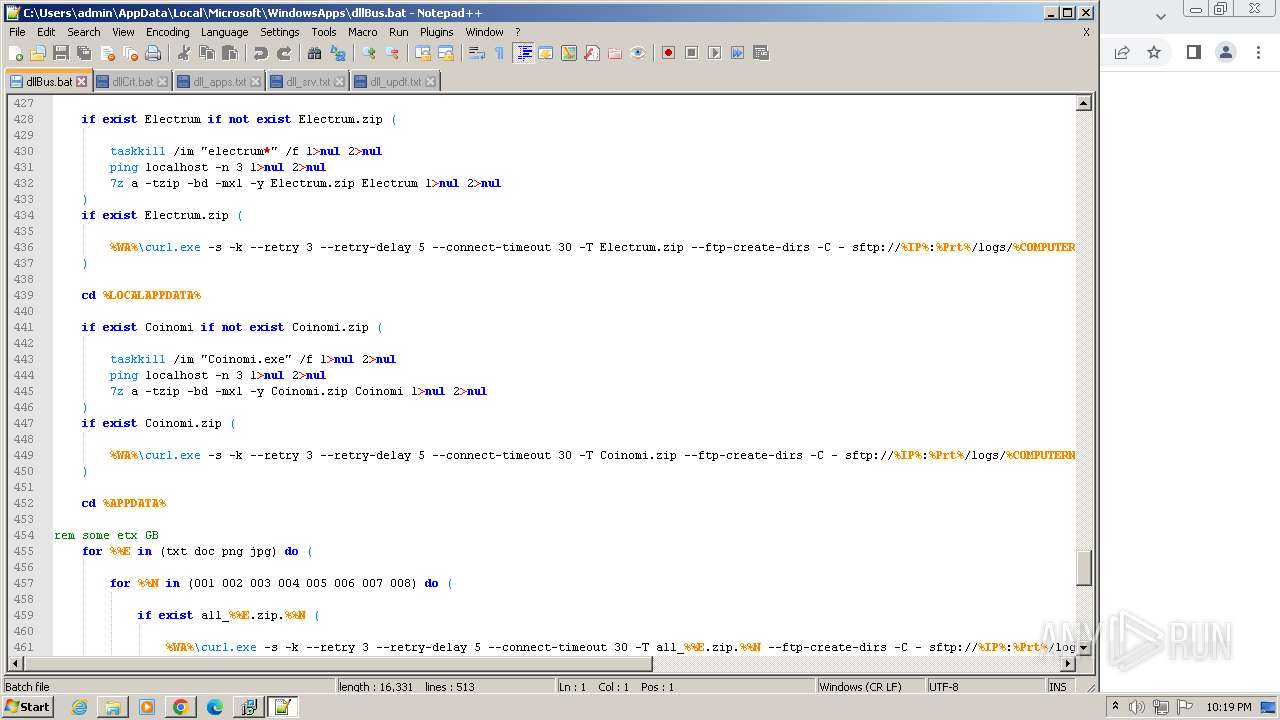Click the Save recorded macro icon
Screen dimensions: 1280x720
click(761, 53)
